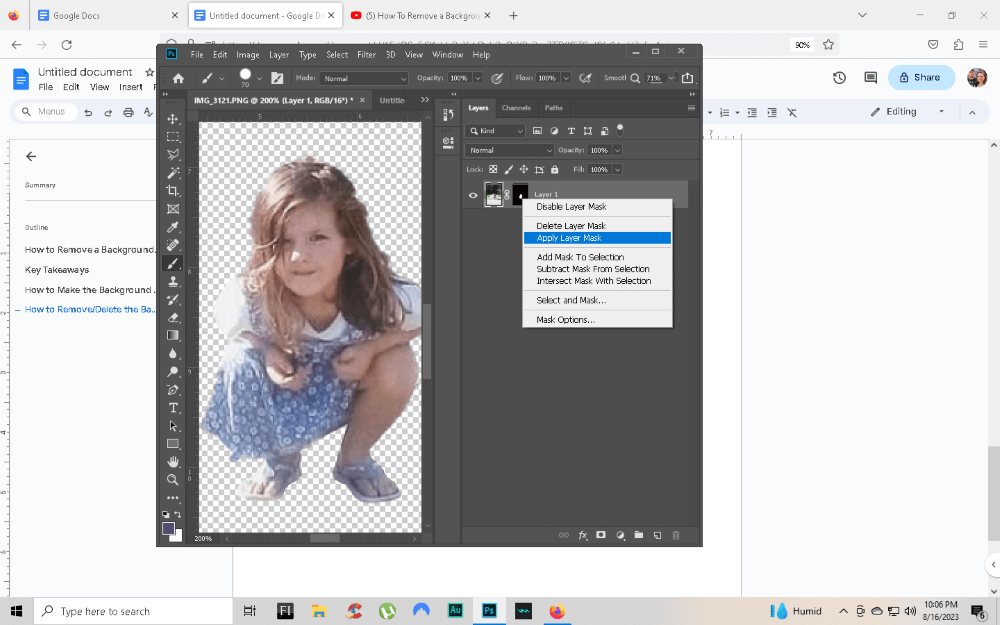Select the Frame tool

pyautogui.click(x=173, y=209)
